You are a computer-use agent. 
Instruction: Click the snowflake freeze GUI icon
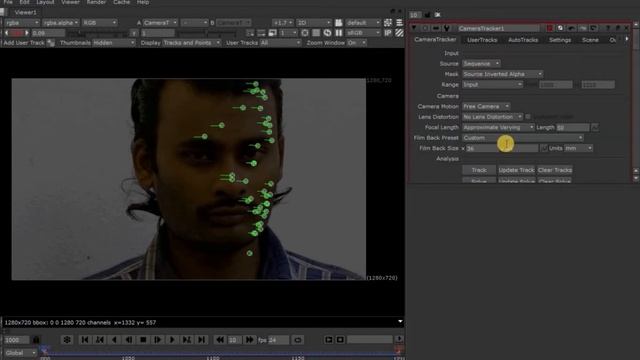[67, 340]
